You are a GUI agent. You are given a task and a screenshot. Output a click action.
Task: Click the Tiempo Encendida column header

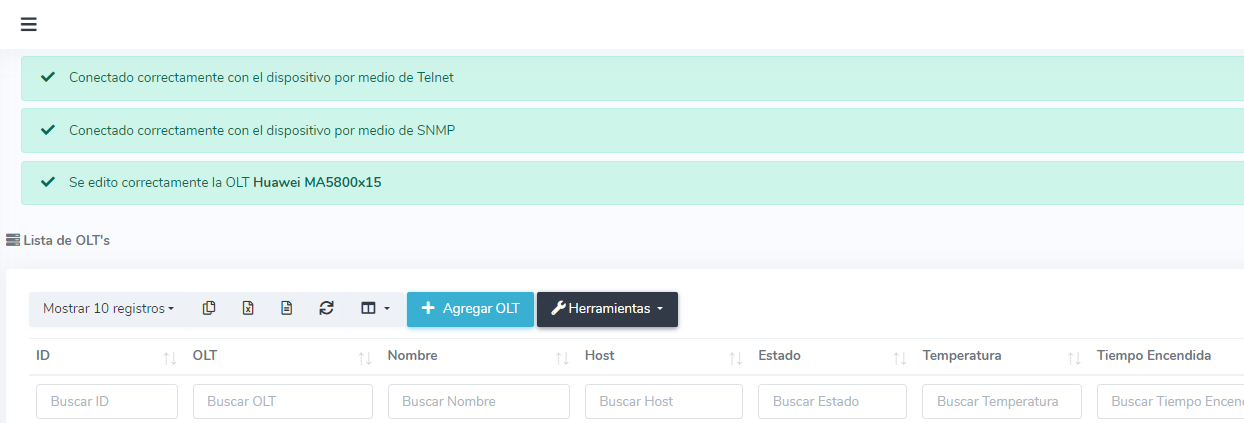(1154, 356)
